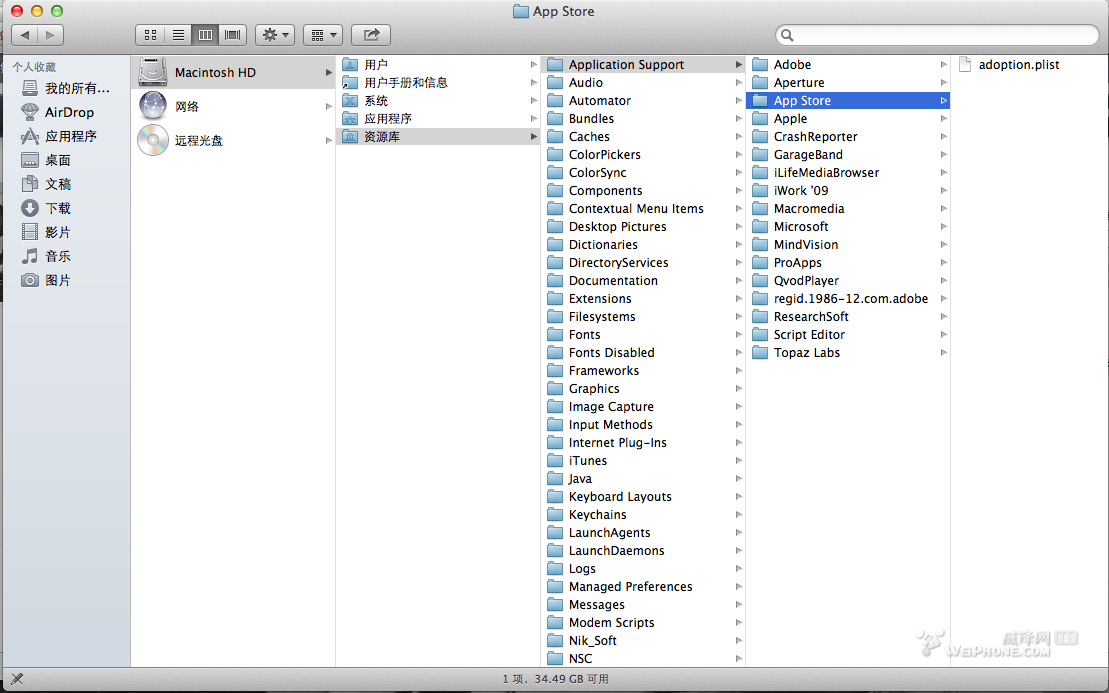Expand the Adobe folder arrow

coord(943,65)
